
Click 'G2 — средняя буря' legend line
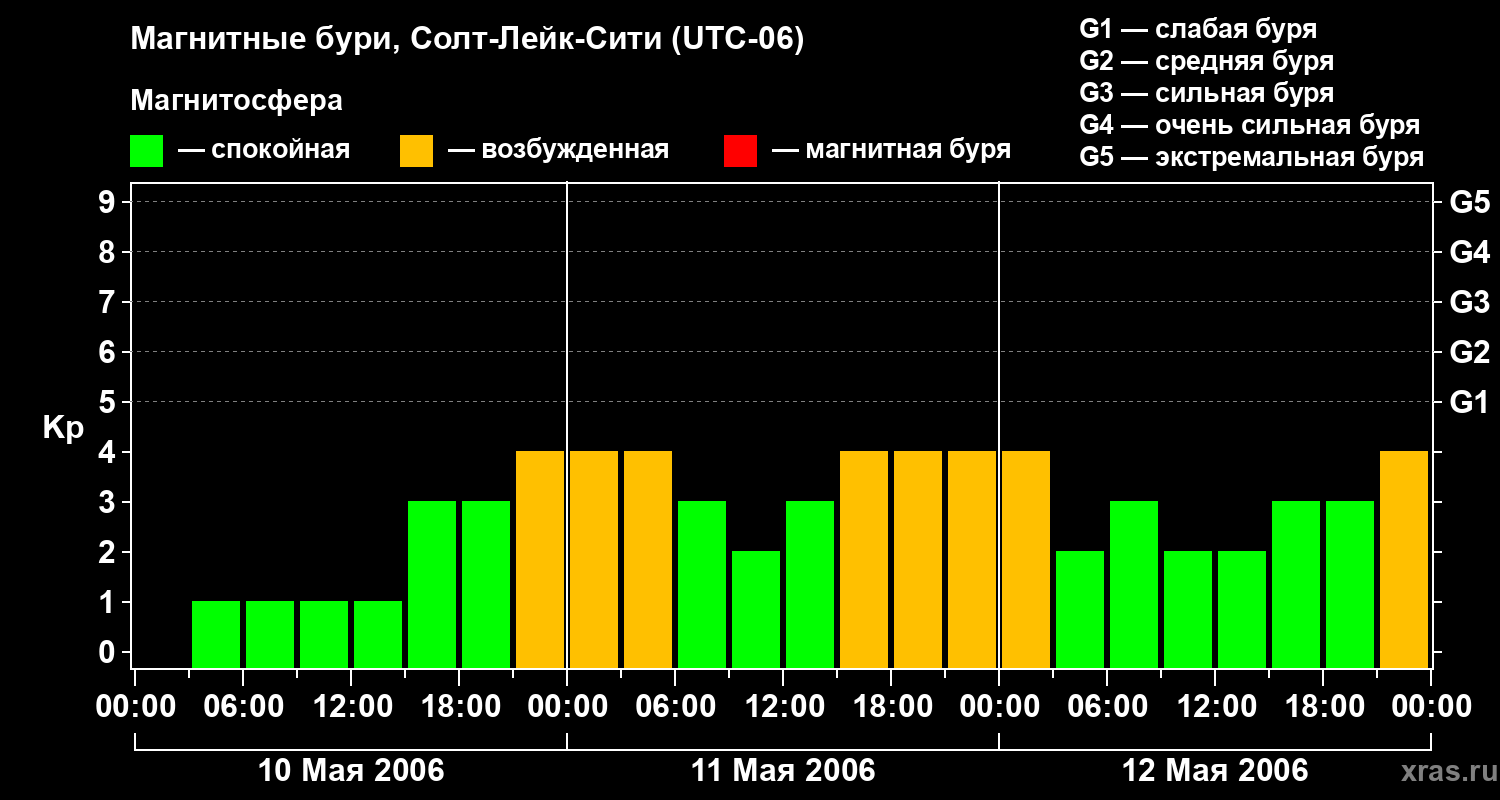click(x=1206, y=61)
